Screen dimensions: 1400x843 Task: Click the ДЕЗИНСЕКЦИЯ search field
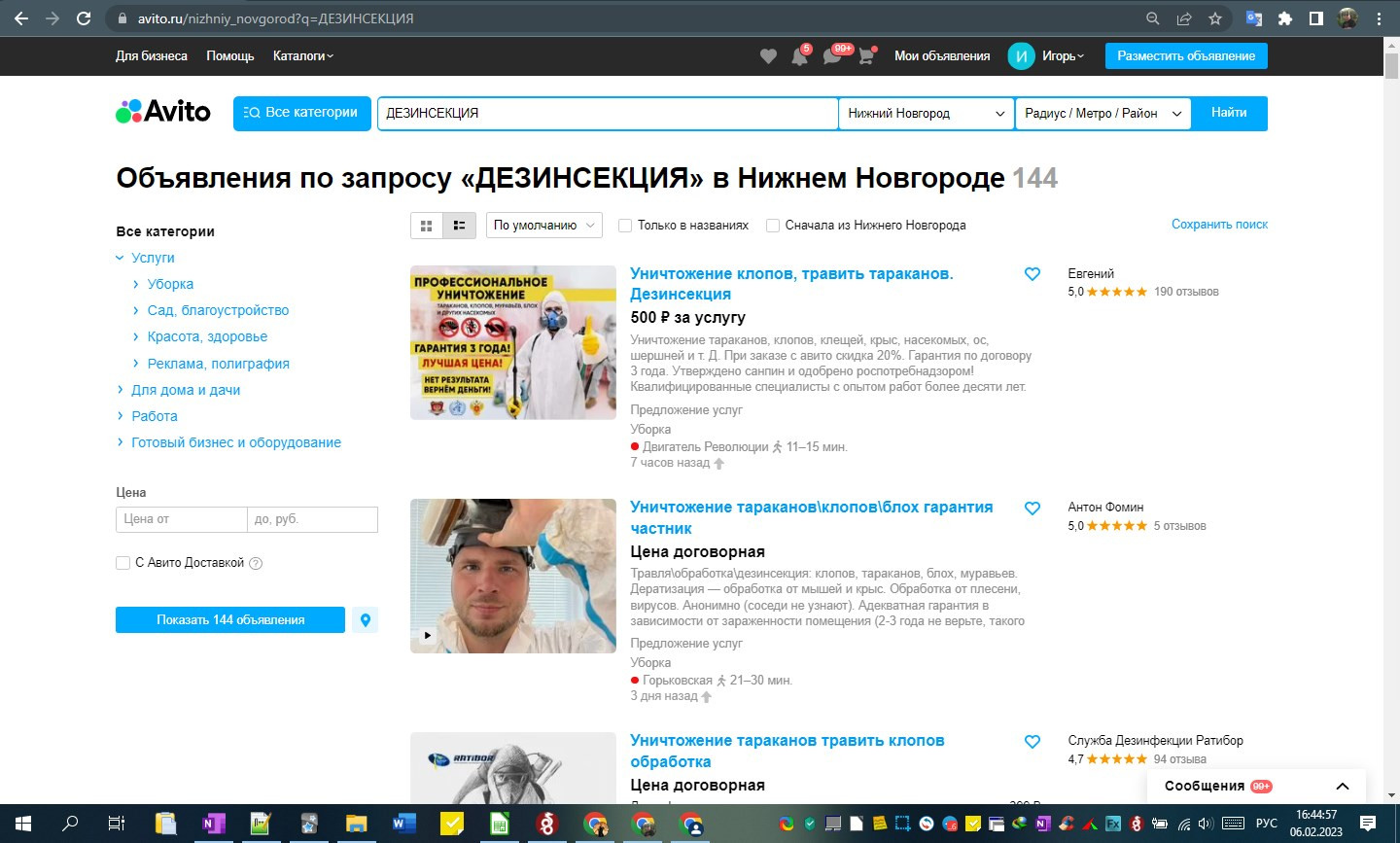[608, 113]
